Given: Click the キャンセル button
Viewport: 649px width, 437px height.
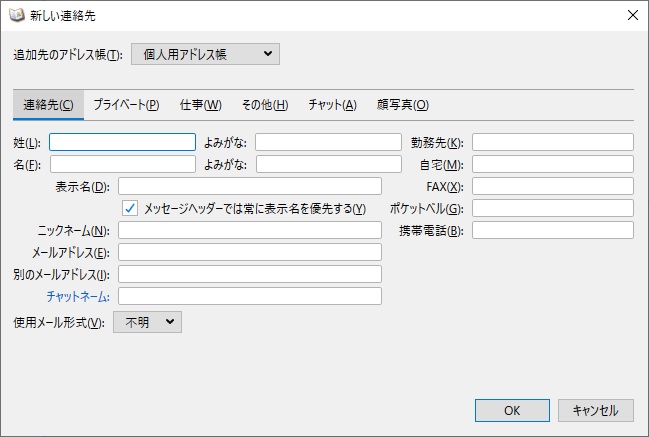Looking at the screenshot, I should coord(596,410).
